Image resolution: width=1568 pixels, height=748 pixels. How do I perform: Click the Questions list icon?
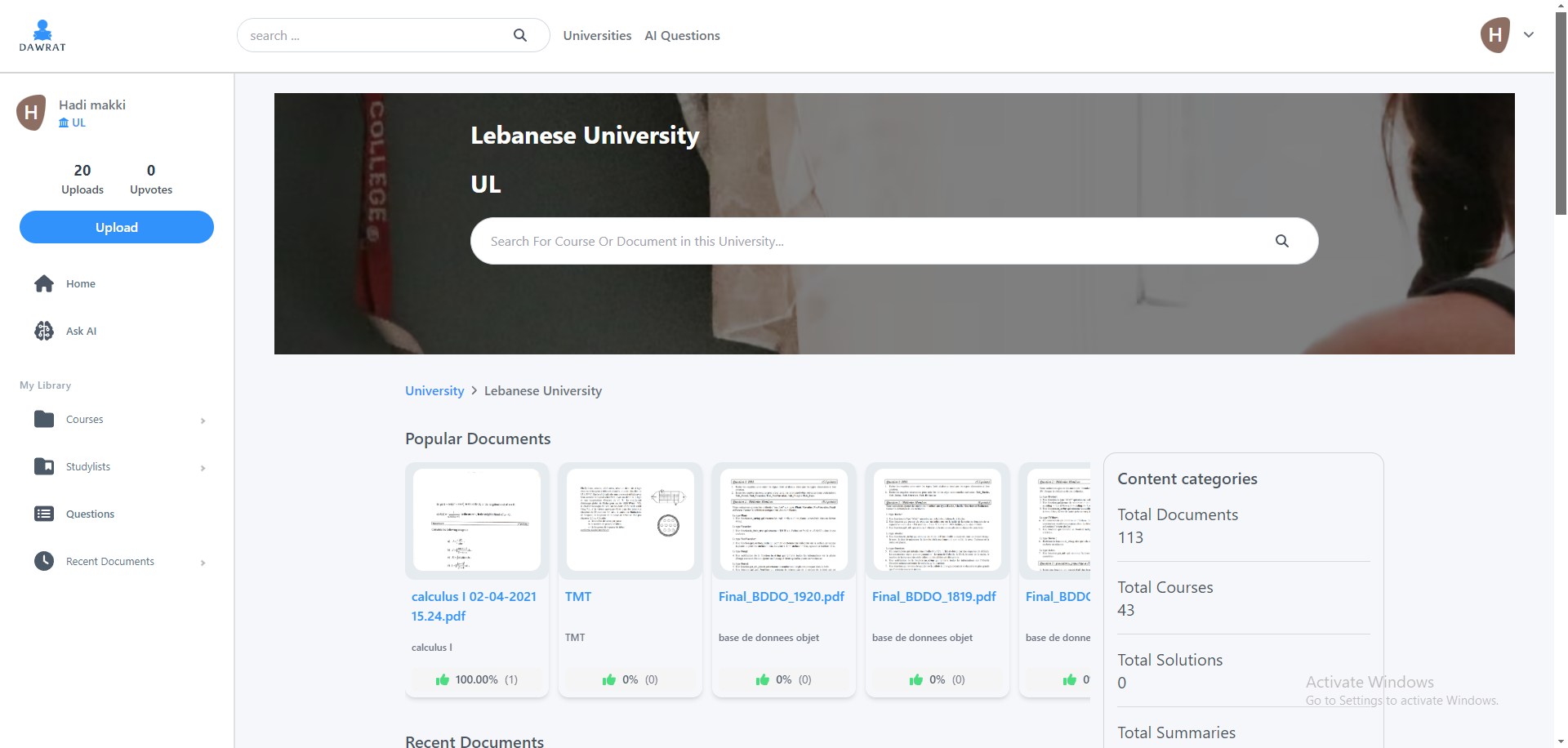(44, 514)
